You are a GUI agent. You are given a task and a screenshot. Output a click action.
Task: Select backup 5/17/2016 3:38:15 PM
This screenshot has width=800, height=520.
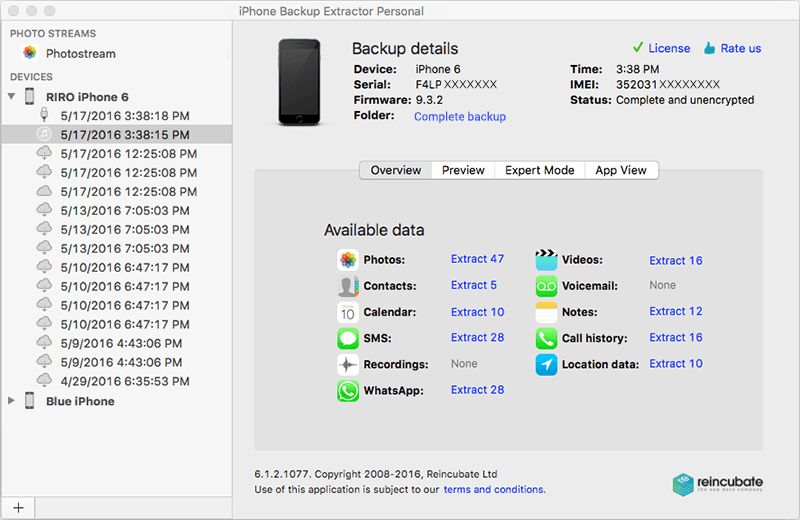click(x=117, y=135)
